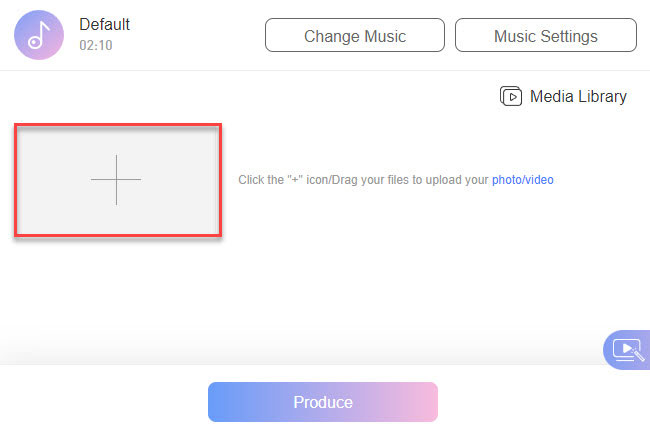
Task: Click the word 'Library' beside media icon
Action: pos(601,96)
